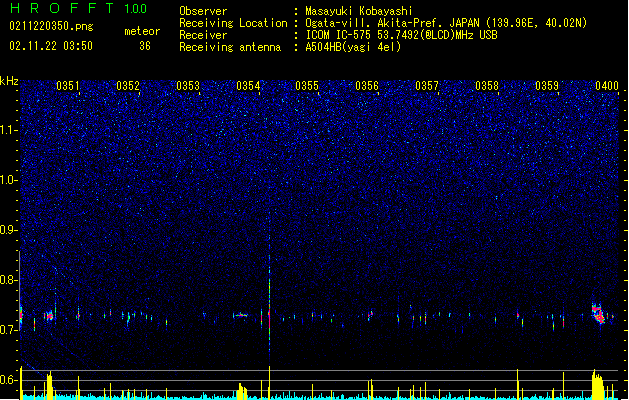Click the 0353 time marker

click(188, 86)
